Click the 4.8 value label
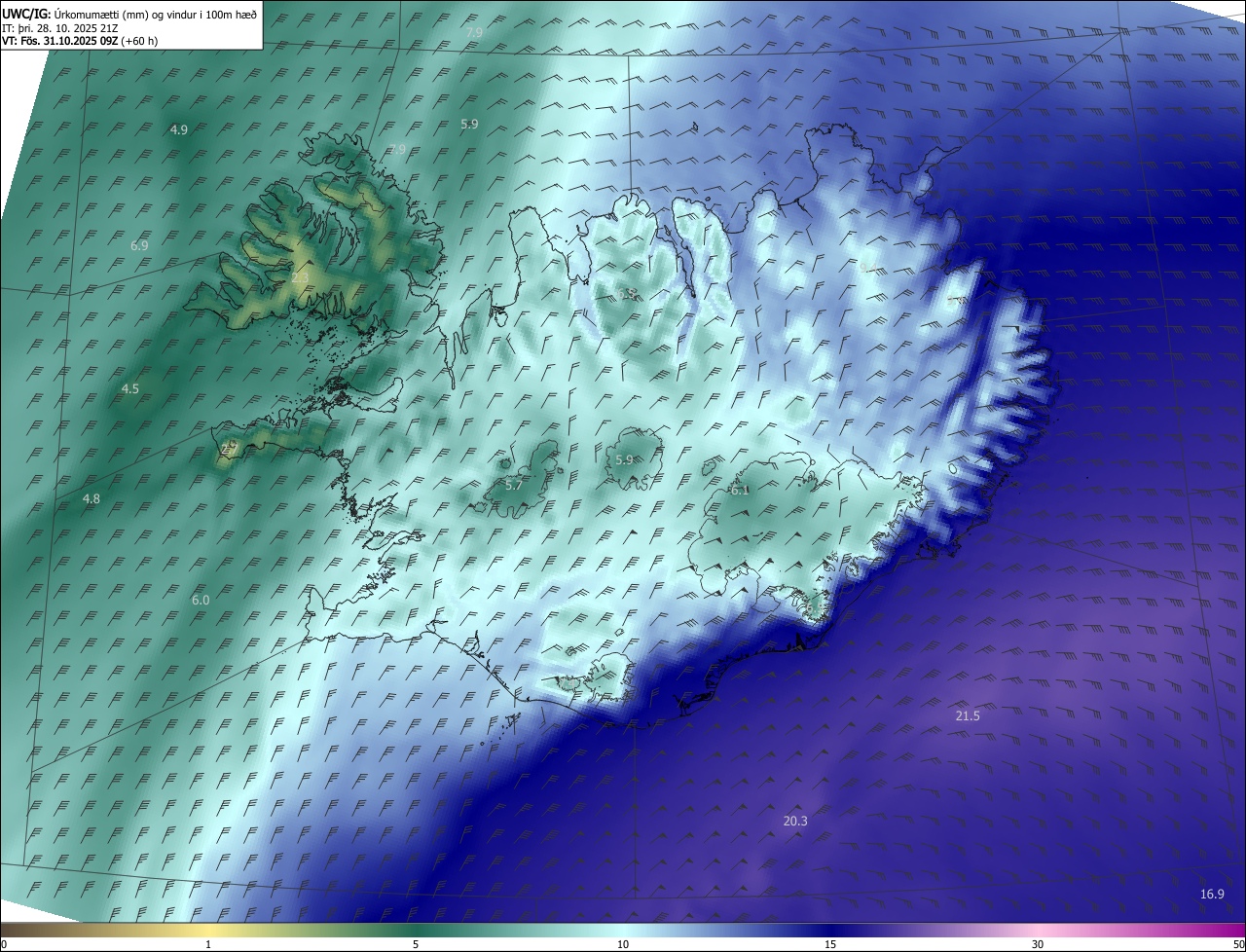The width and height of the screenshot is (1246, 952). pos(92,499)
